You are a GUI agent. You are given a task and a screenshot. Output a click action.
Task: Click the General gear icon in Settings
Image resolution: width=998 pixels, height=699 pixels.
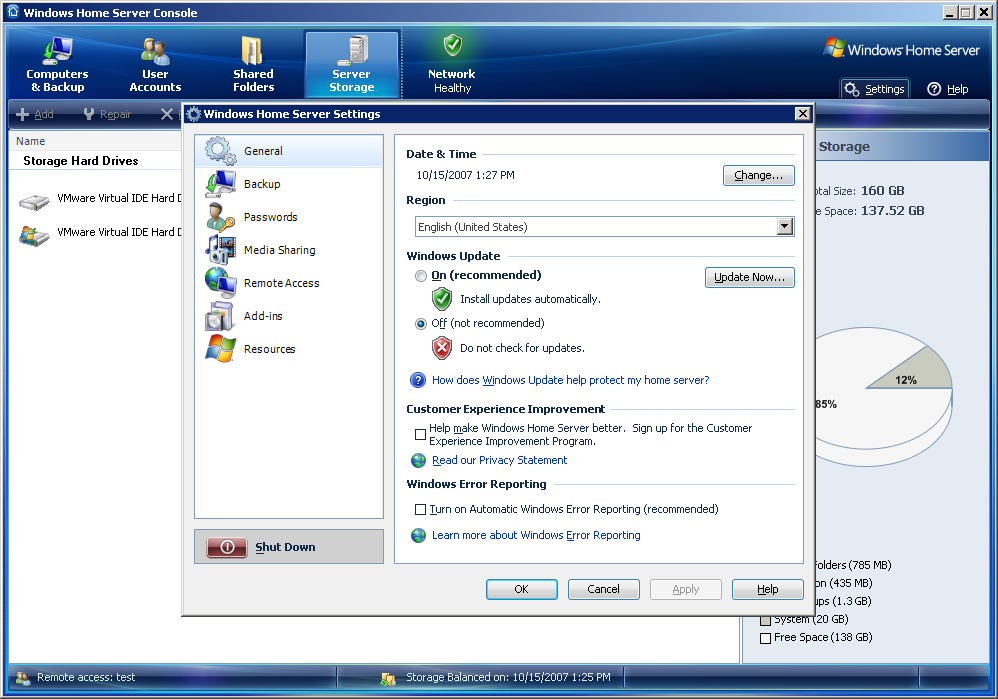click(x=221, y=151)
